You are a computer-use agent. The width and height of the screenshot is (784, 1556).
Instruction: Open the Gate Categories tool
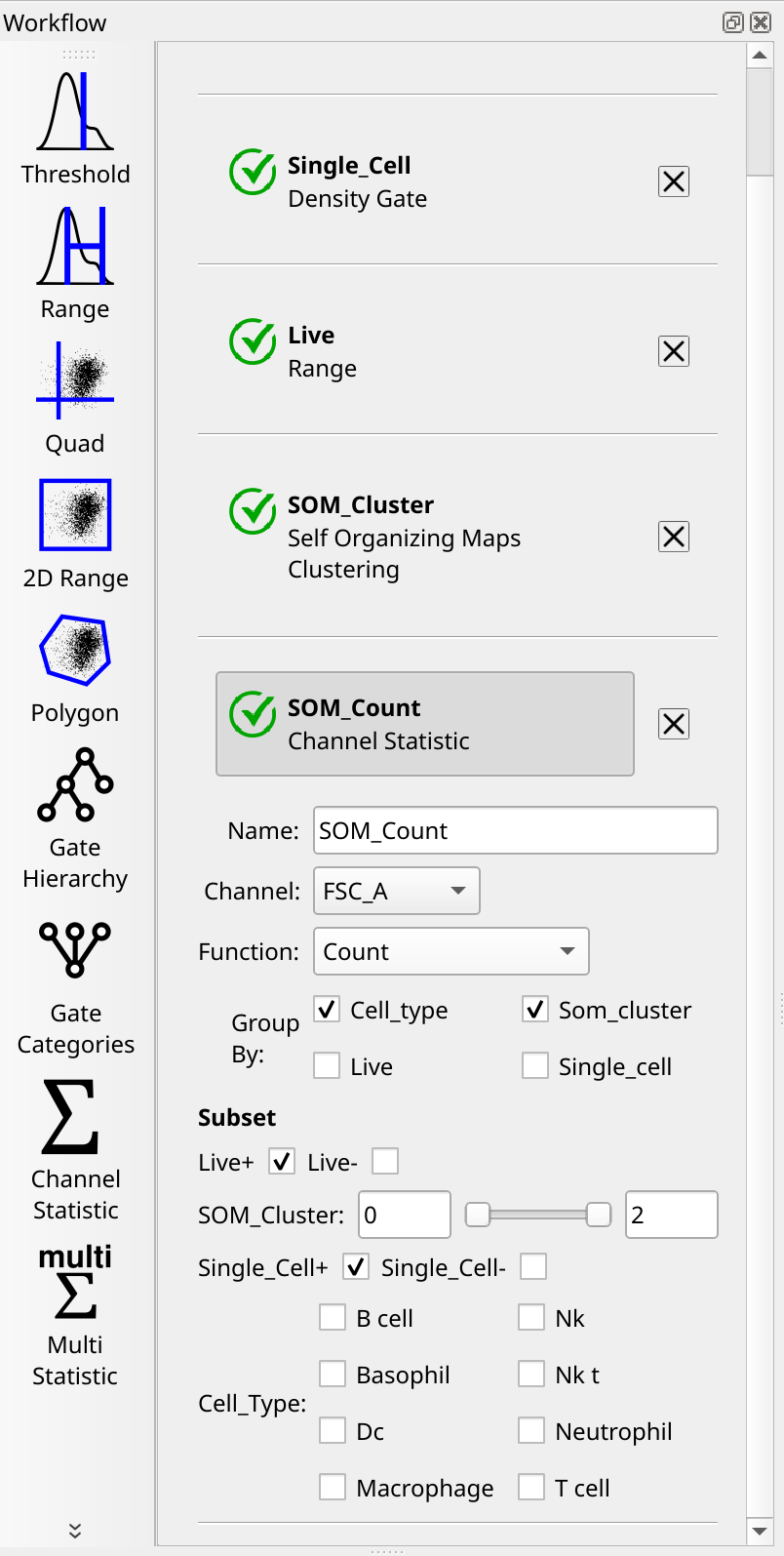pos(75,983)
